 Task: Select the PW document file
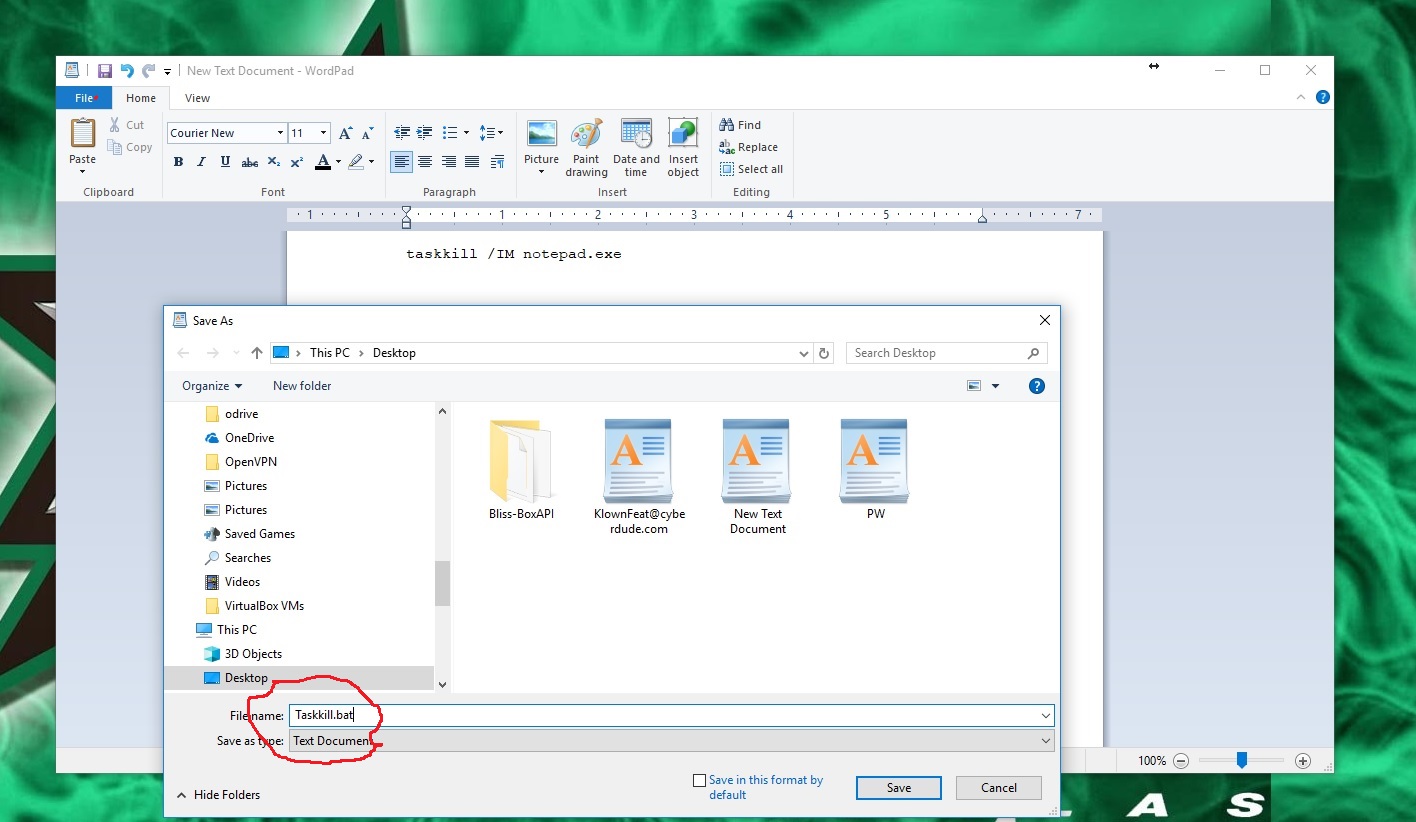pyautogui.click(x=875, y=470)
